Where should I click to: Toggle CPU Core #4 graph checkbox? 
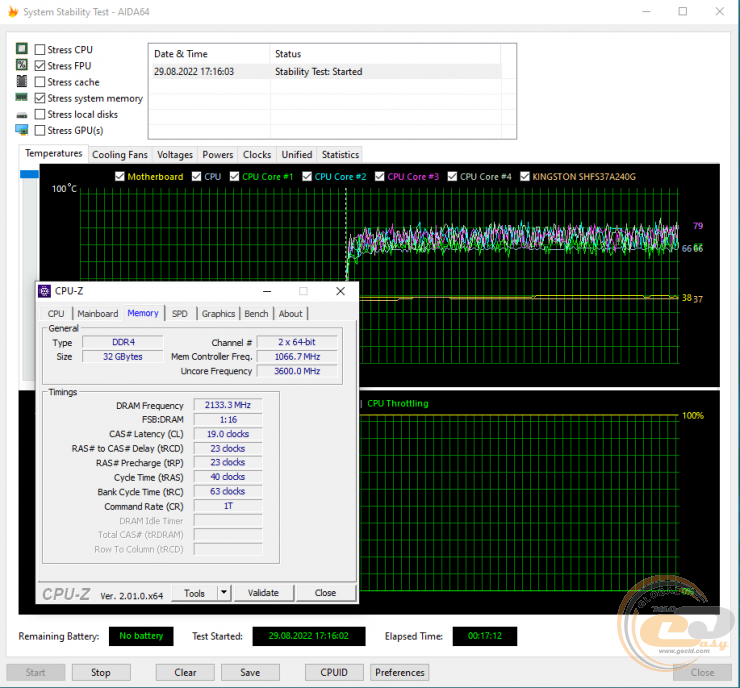(x=453, y=176)
